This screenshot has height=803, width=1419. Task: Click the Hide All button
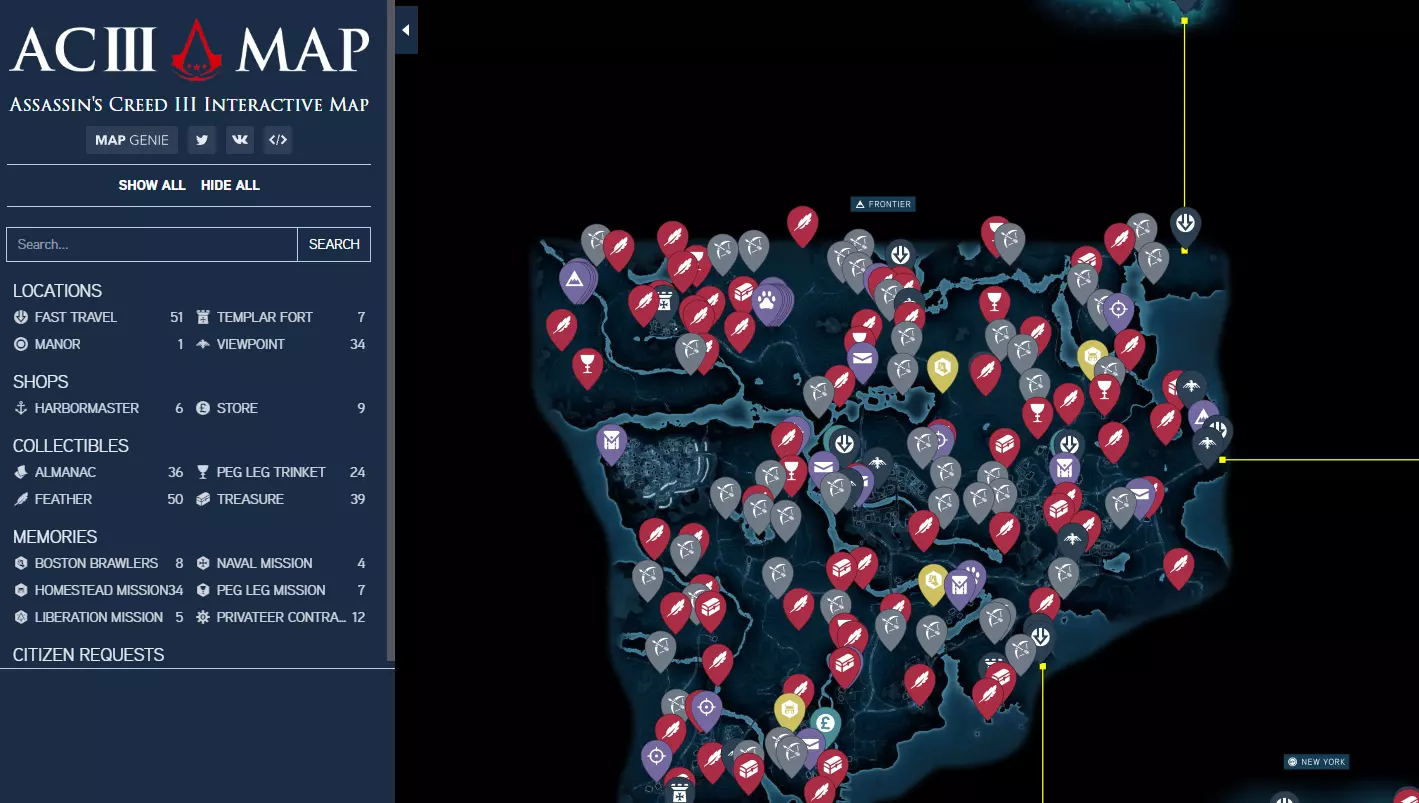click(x=230, y=185)
